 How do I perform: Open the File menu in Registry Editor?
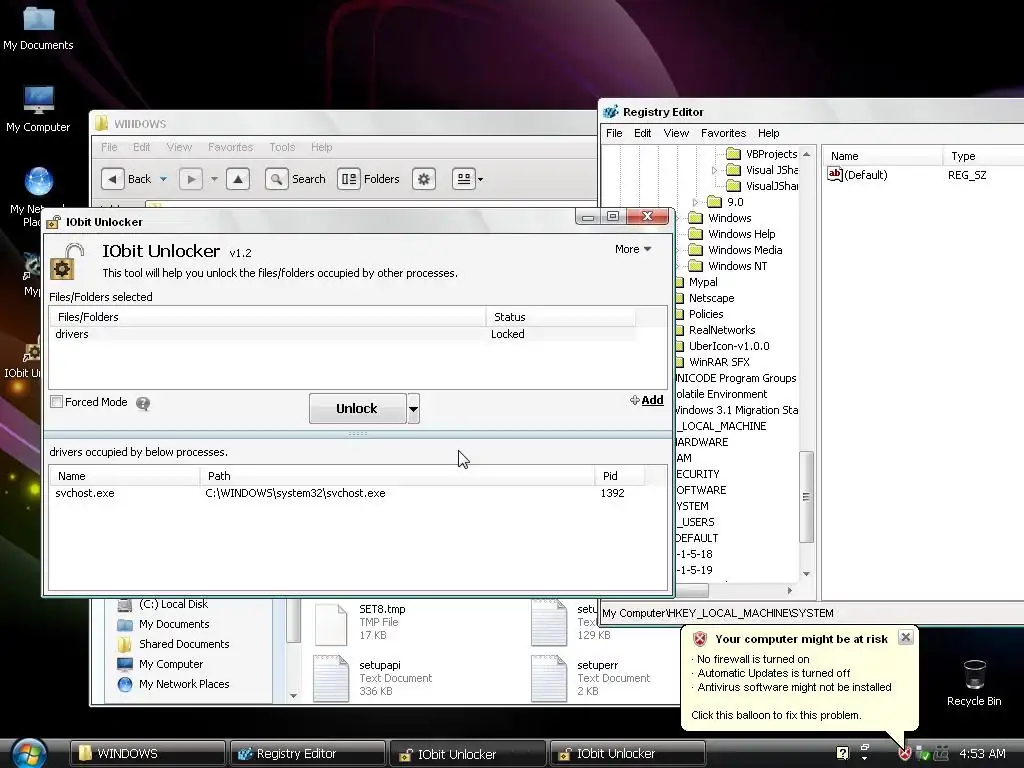tap(614, 133)
